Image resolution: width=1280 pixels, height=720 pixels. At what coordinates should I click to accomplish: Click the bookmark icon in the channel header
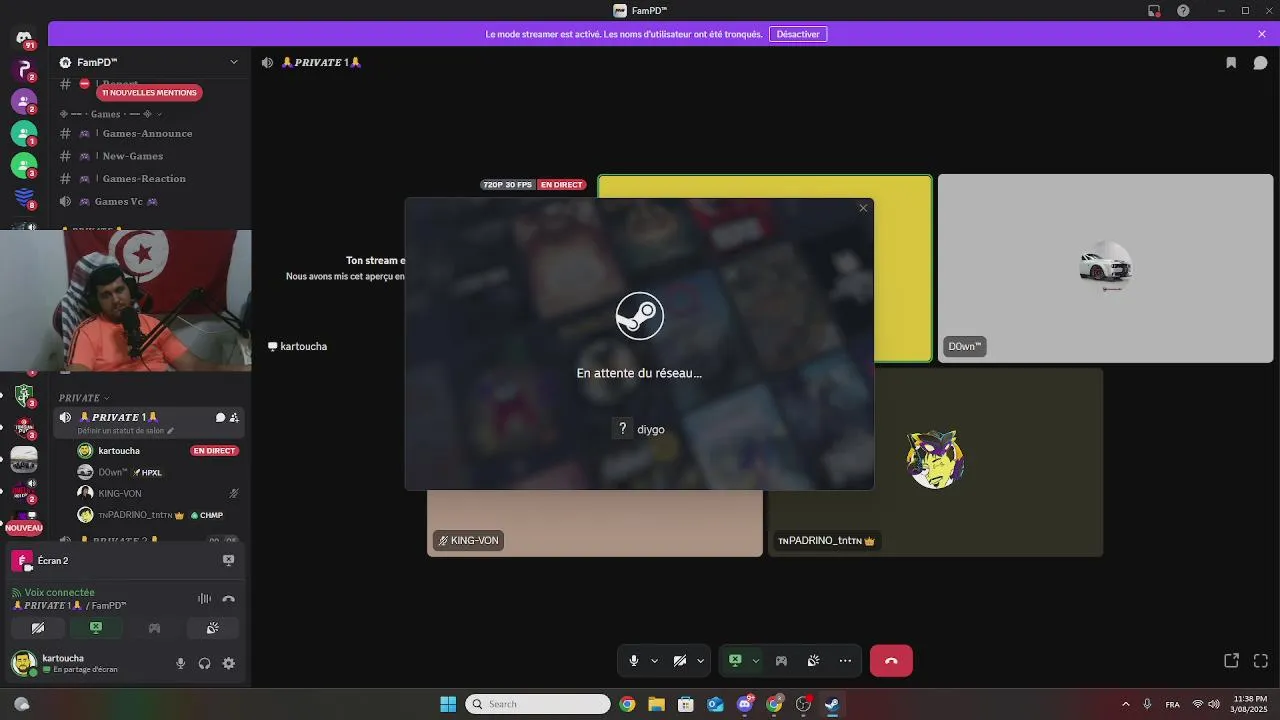1231,62
